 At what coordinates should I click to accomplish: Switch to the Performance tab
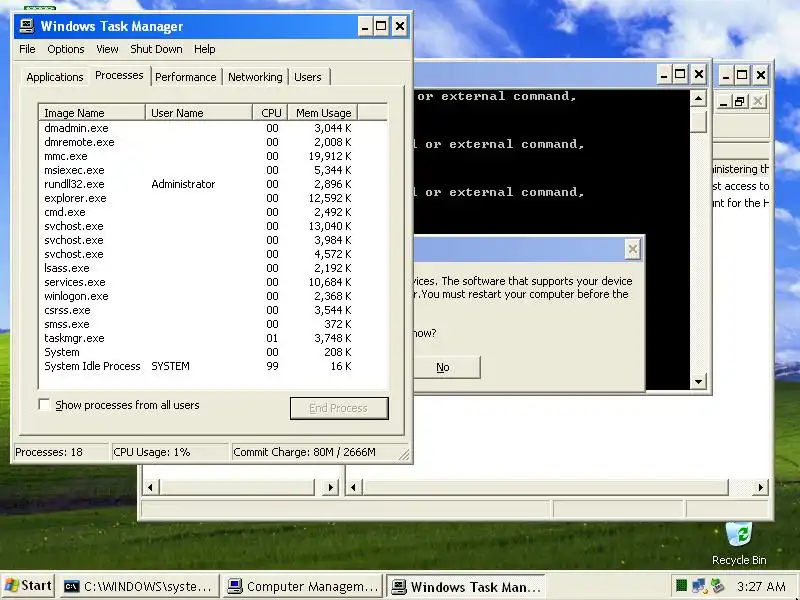click(x=186, y=77)
